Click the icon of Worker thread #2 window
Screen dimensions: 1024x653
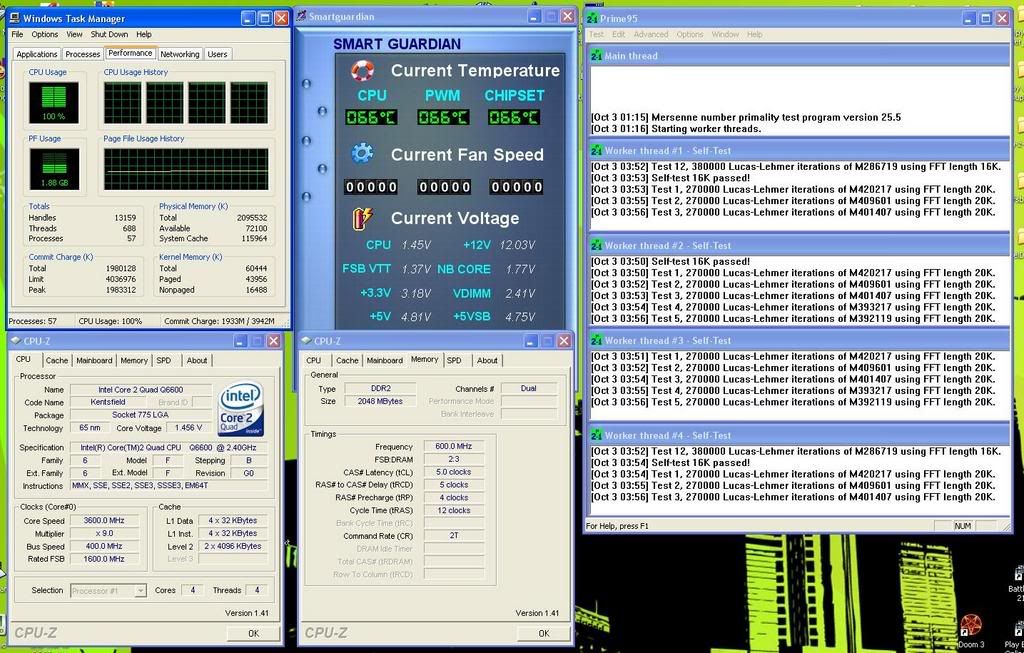pyautogui.click(x=596, y=246)
